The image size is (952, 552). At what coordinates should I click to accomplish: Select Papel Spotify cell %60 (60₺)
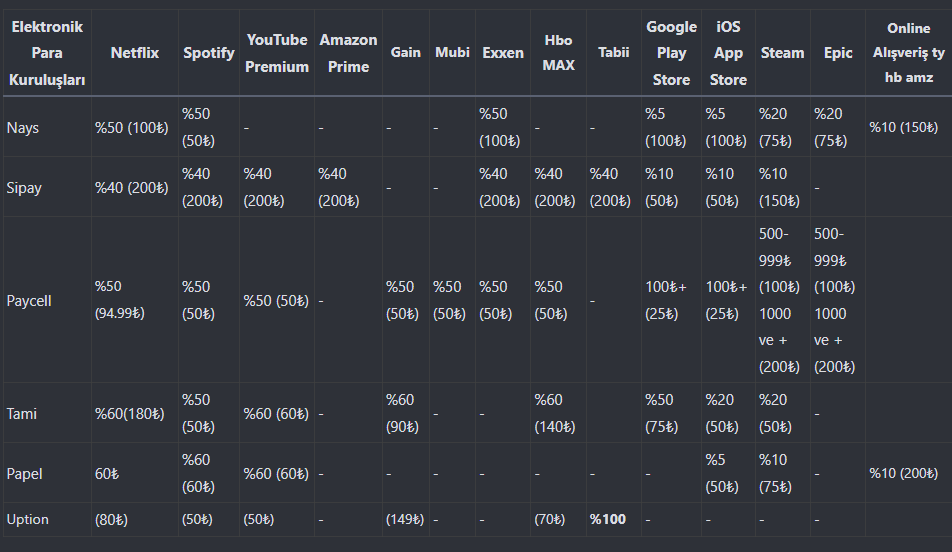(x=199, y=474)
